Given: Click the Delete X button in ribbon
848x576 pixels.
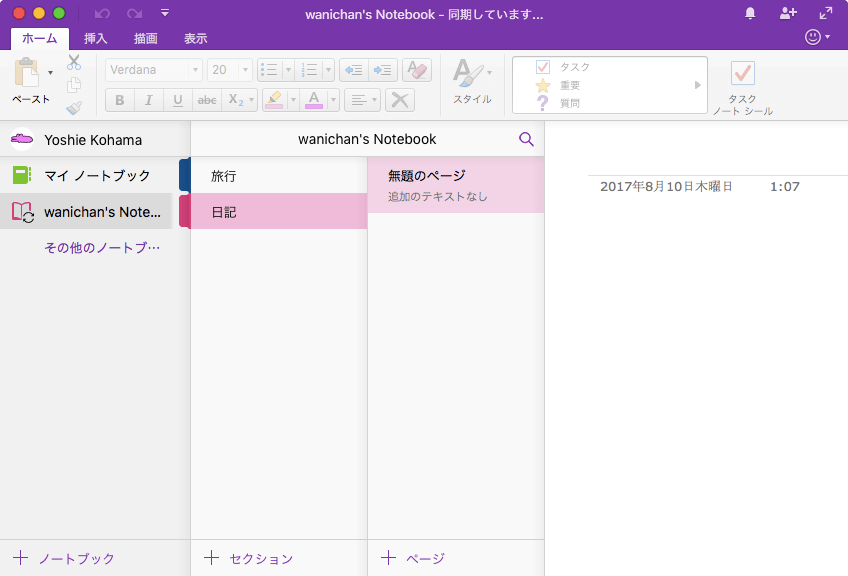Looking at the screenshot, I should pos(400,100).
